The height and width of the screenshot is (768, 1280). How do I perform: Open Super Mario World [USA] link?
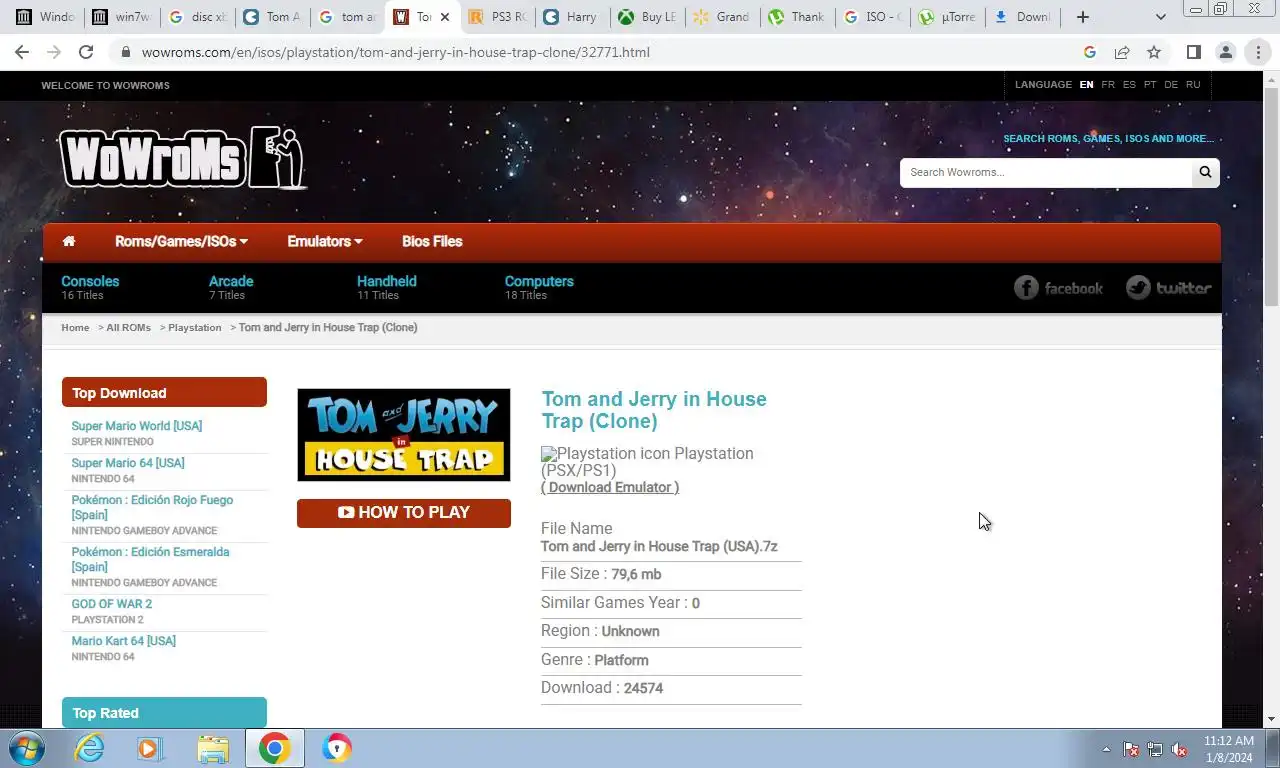(x=137, y=426)
